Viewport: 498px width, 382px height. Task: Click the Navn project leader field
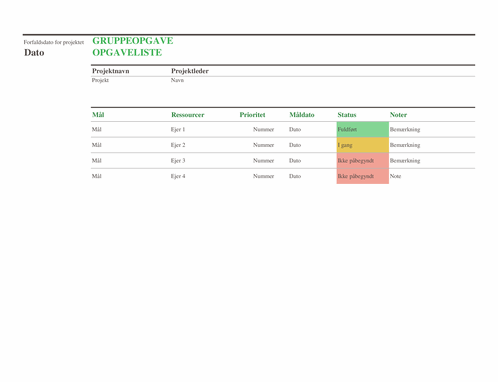coord(177,80)
